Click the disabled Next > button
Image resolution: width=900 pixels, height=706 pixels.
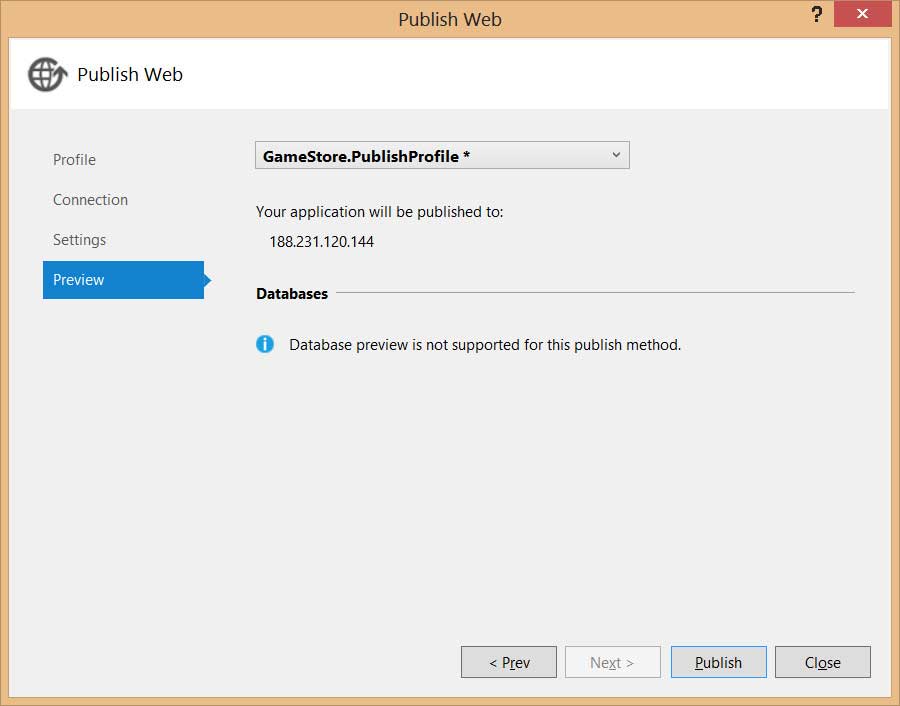pyautogui.click(x=612, y=662)
